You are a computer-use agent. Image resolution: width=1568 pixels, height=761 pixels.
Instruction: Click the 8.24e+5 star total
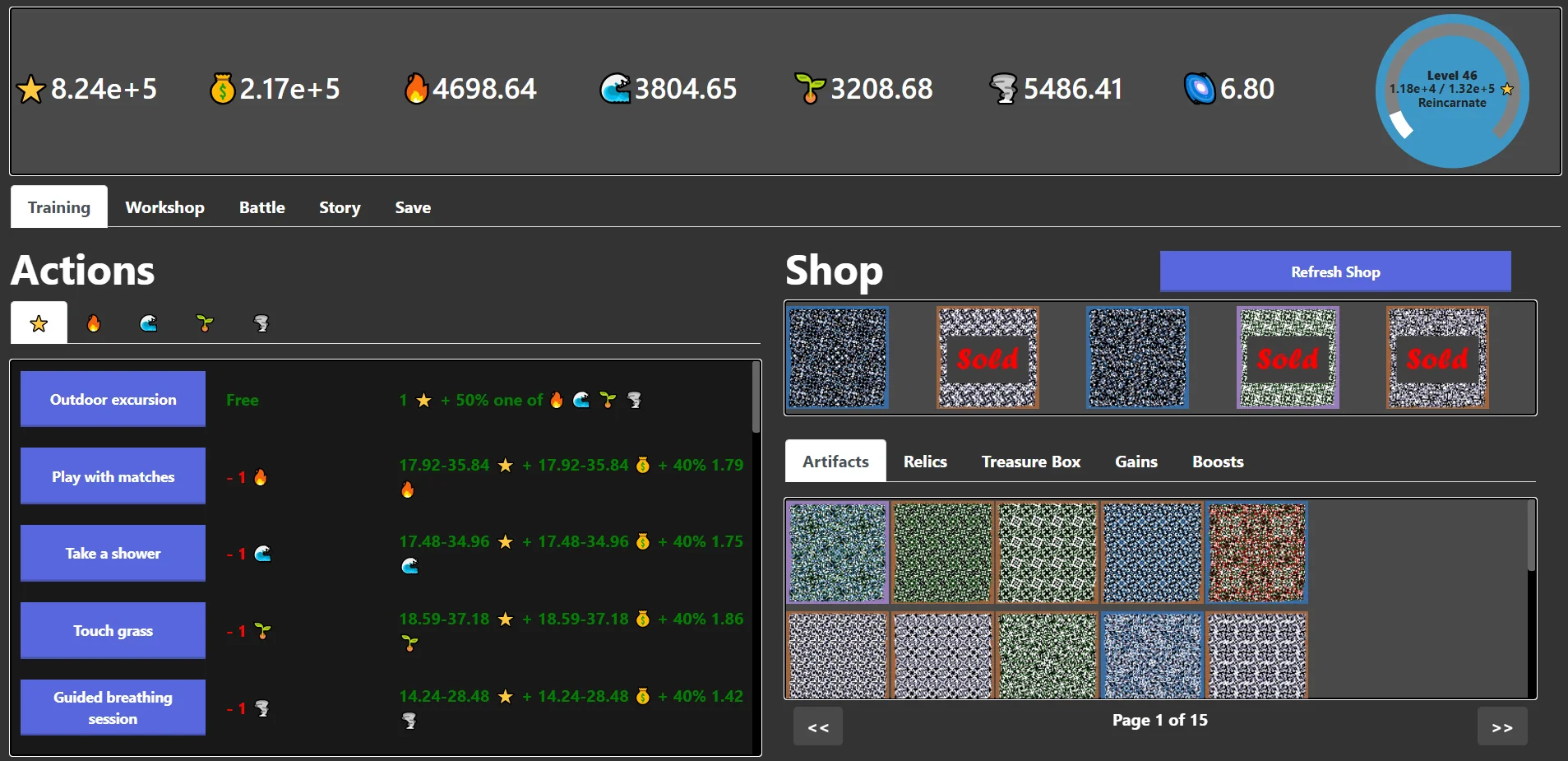pyautogui.click(x=104, y=89)
